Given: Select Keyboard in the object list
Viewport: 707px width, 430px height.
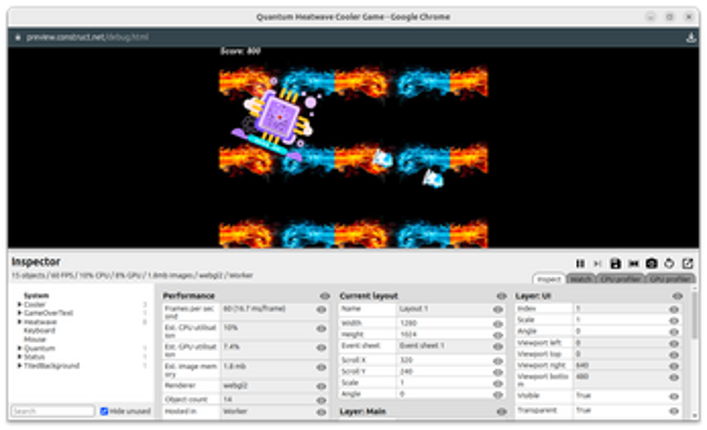Looking at the screenshot, I should [39, 330].
